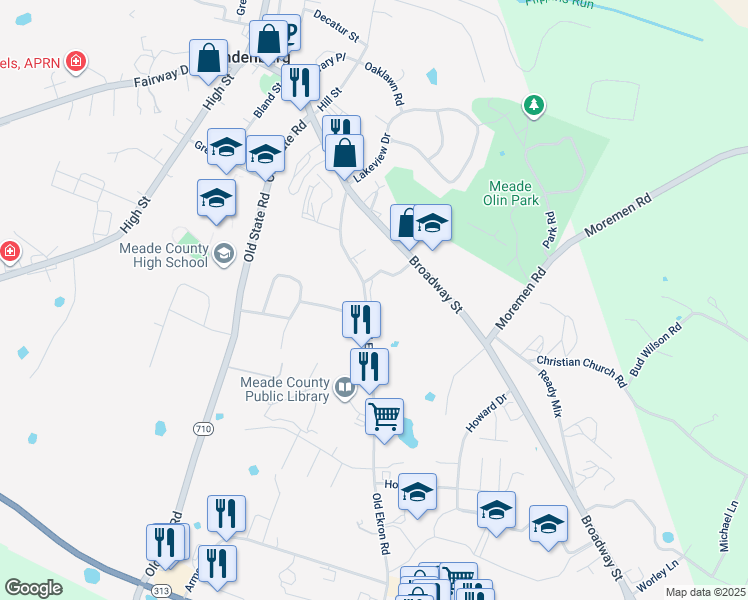Select the Meade County High School marker
Viewport: 748px width, 600px height.
(x=224, y=254)
